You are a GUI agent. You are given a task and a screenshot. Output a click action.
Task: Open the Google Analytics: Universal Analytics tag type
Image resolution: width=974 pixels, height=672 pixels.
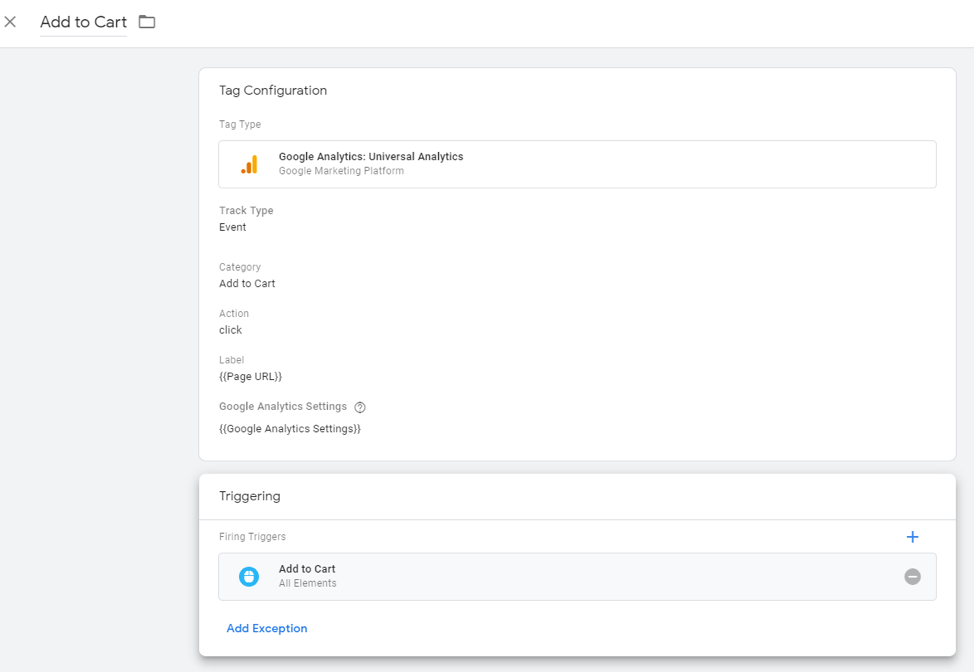pyautogui.click(x=577, y=164)
